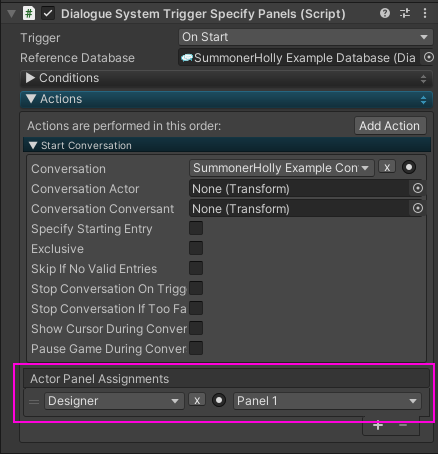Open the component three-dot options menu
Image resolution: width=438 pixels, height=454 pixels.
point(425,13)
